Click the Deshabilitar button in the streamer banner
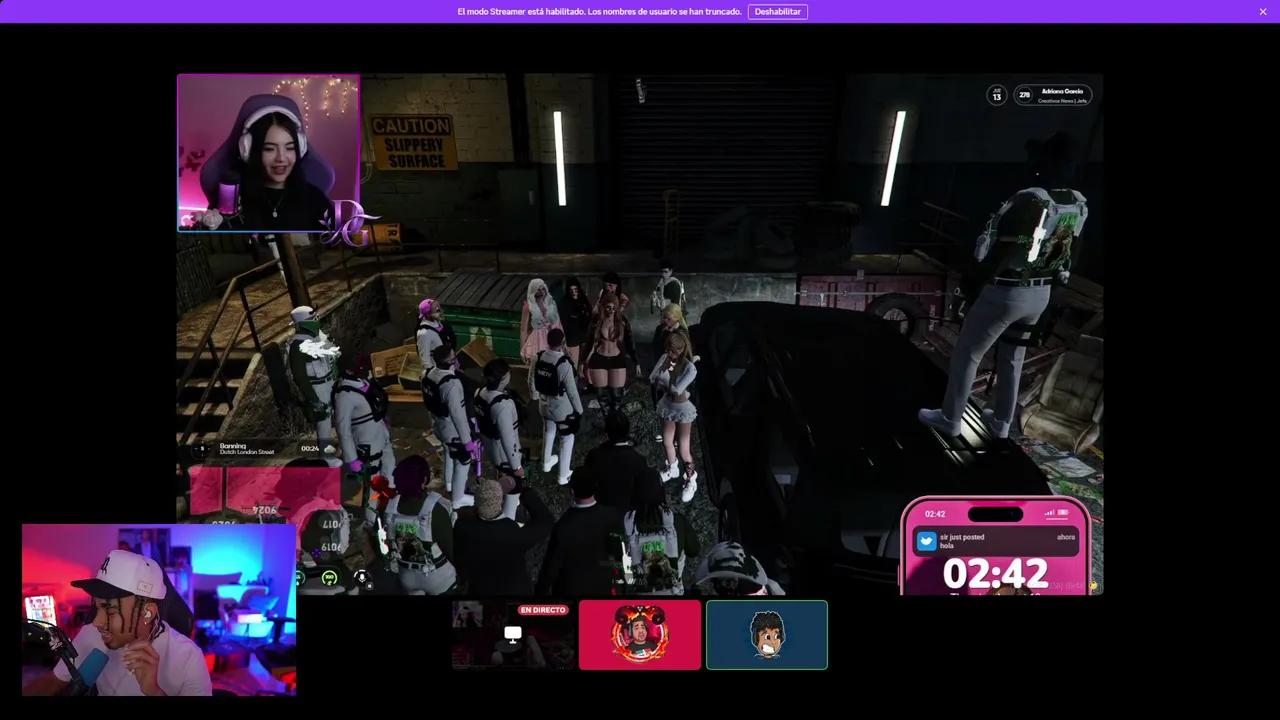This screenshot has width=1280, height=720. click(x=777, y=12)
